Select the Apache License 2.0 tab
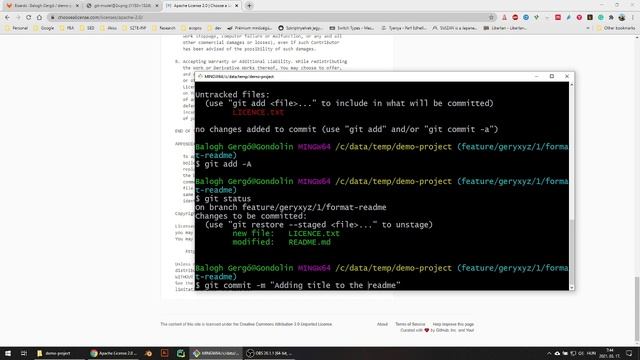This screenshot has height=360, width=640. pyautogui.click(x=202, y=6)
